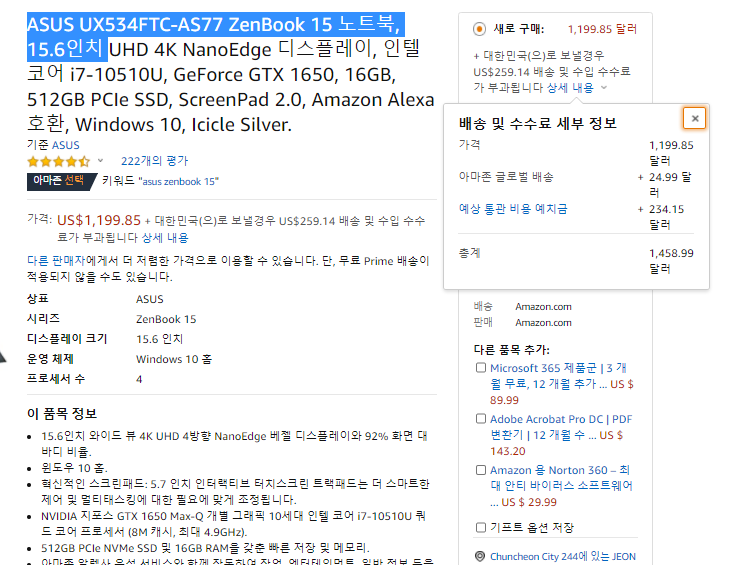751x565 pixels.
Task: Open 예상 통관 비용 예치금 link
Action: click(513, 209)
